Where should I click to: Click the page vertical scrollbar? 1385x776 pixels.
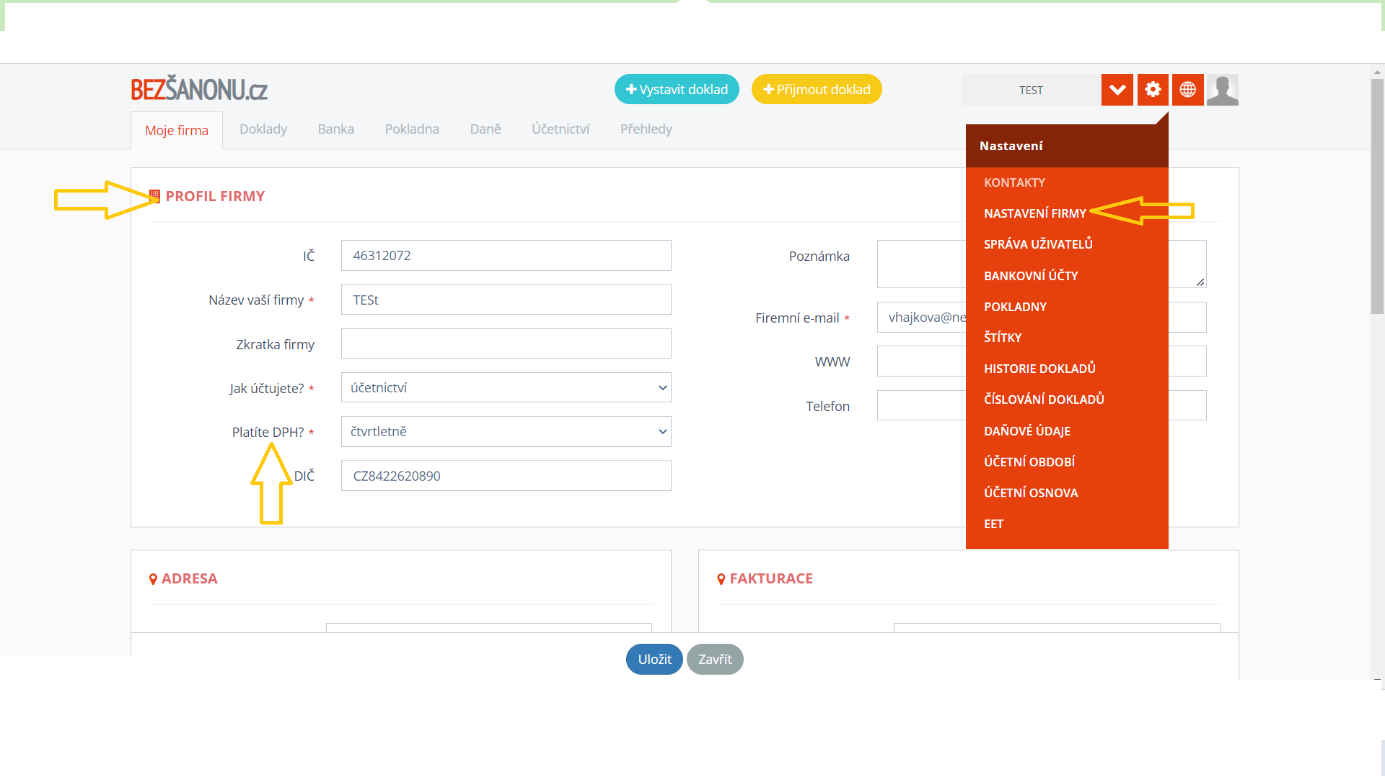coord(1377,196)
